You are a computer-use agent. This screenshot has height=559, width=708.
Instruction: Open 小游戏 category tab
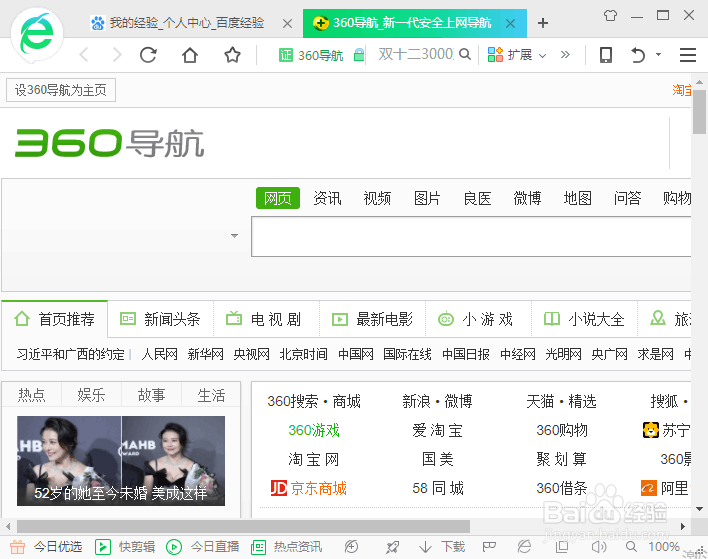tap(479, 319)
